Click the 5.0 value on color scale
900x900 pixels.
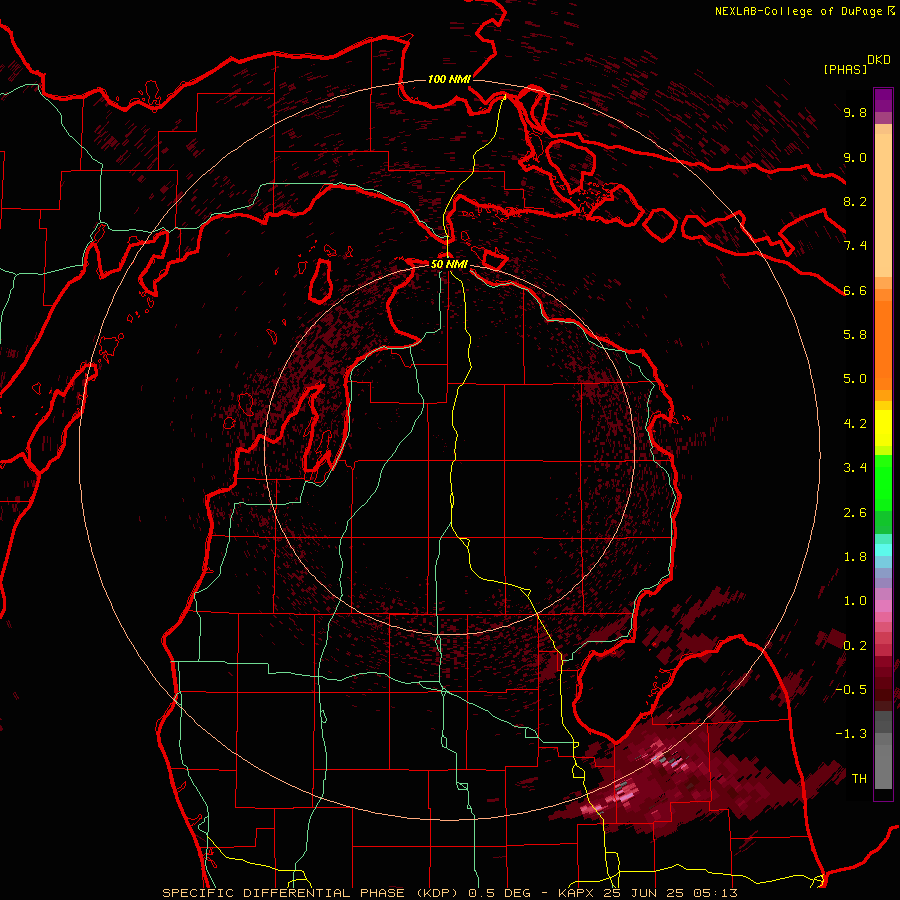(855, 379)
